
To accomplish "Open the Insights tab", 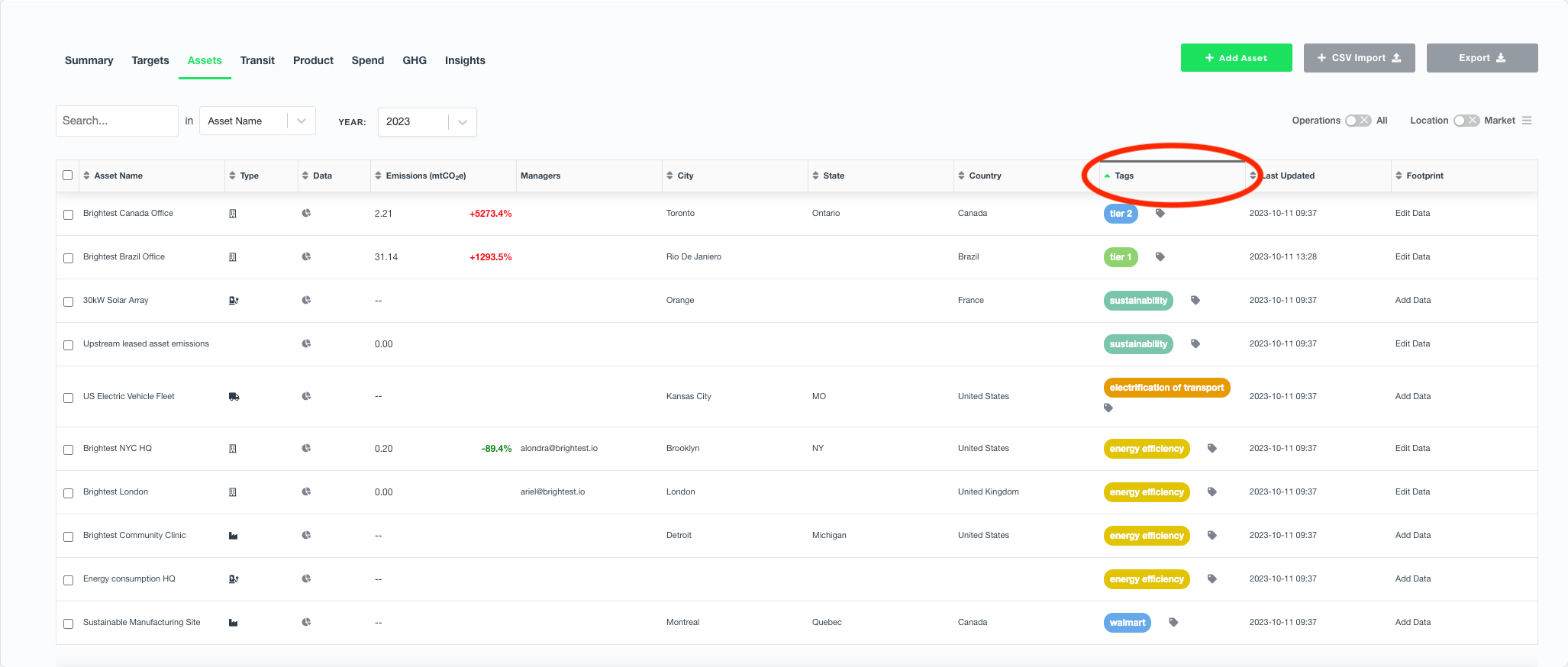I will tap(465, 60).
